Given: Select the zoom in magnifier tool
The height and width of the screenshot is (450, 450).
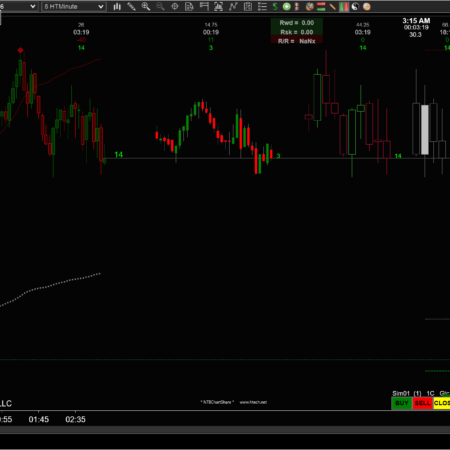Looking at the screenshot, I should click(146, 6).
